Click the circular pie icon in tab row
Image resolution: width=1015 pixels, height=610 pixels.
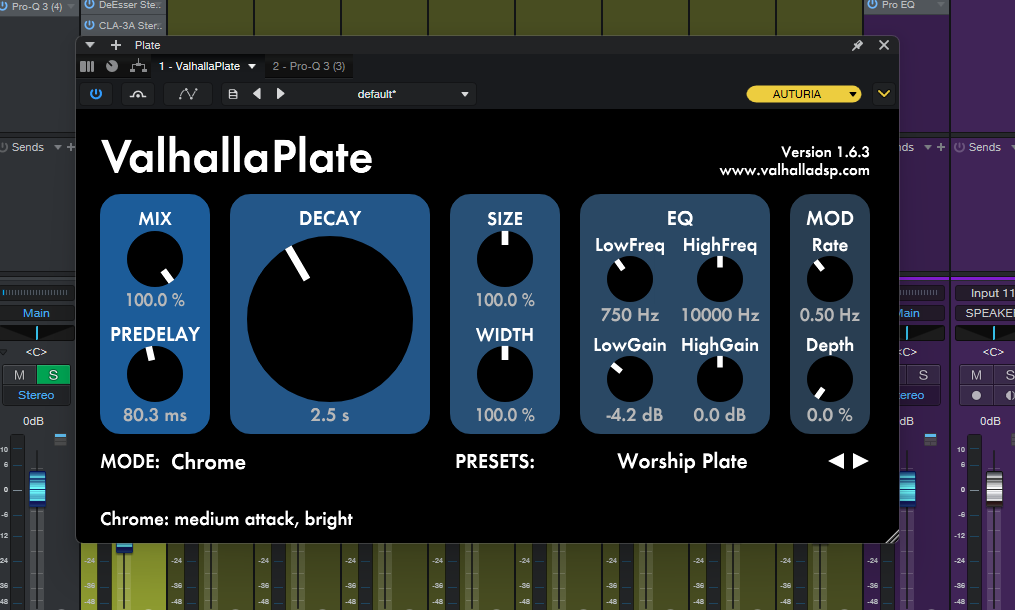[x=112, y=66]
